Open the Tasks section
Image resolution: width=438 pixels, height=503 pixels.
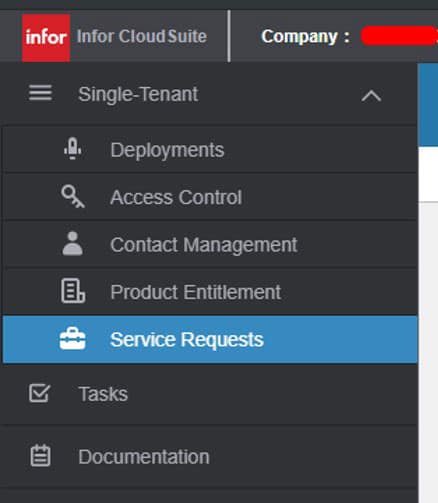[209, 394]
